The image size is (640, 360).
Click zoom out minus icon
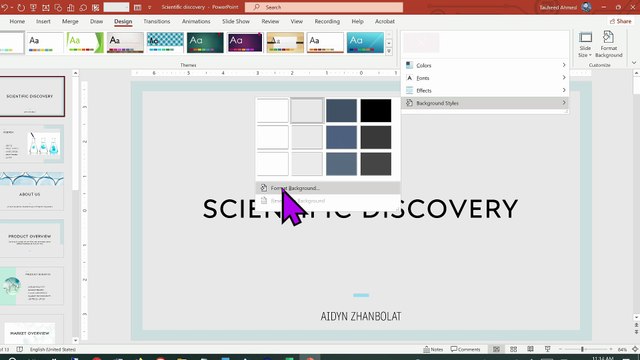click(560, 349)
